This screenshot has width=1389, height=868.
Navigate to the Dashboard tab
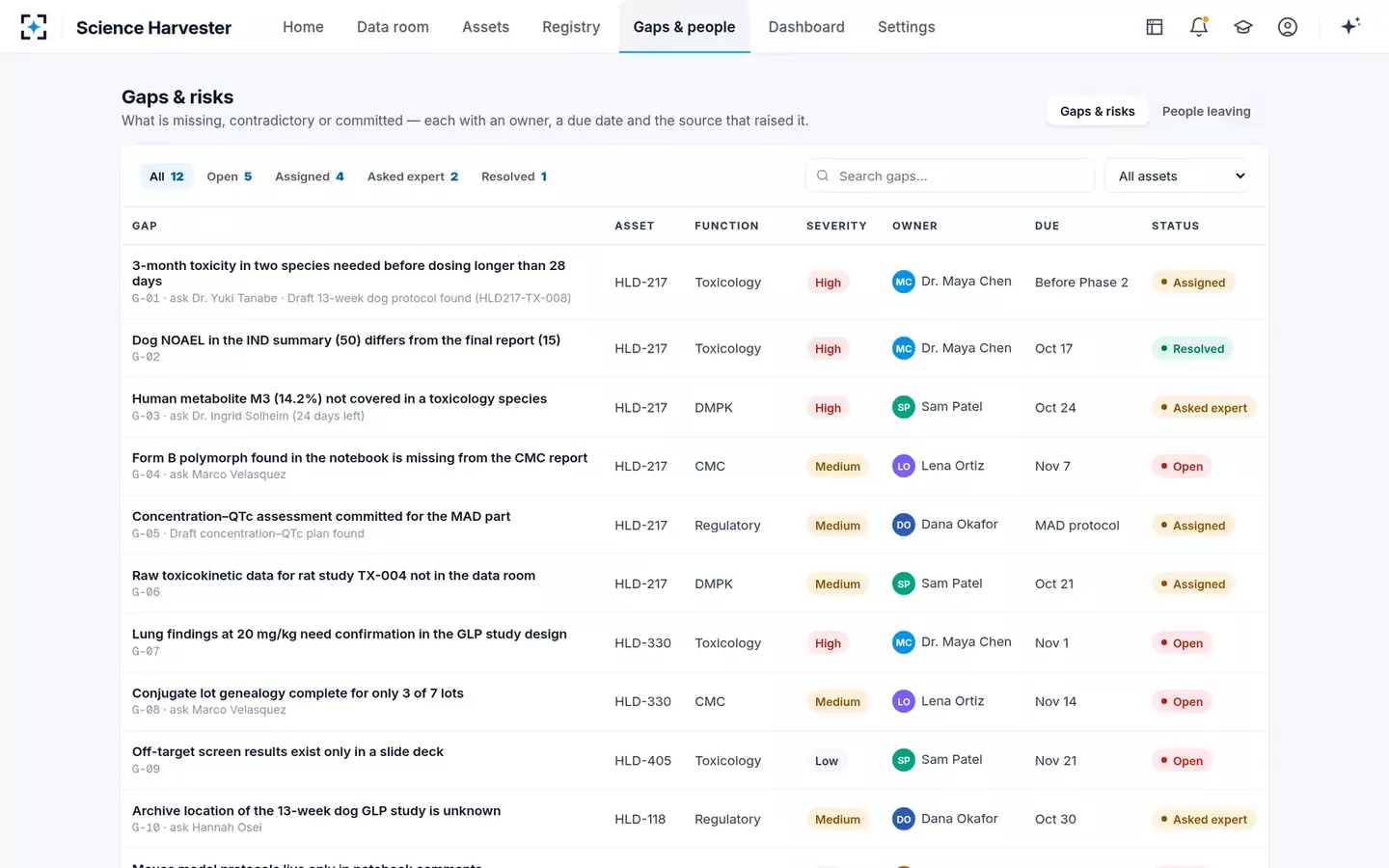[806, 27]
